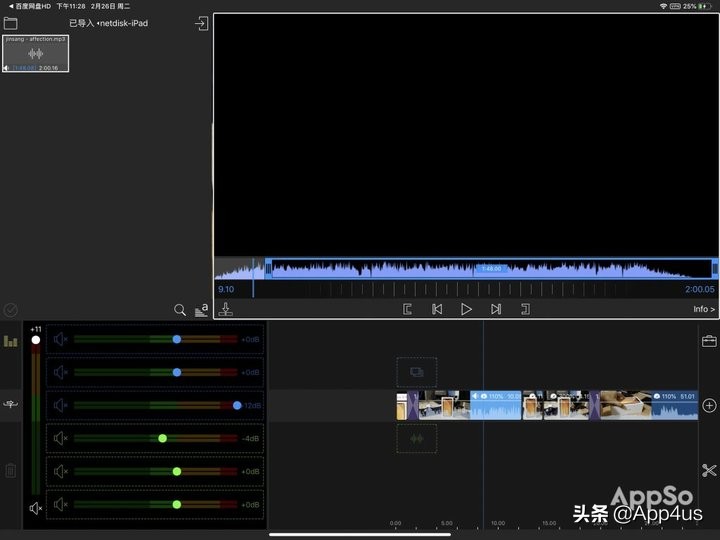
Task: Open the library search magnifier
Action: [180, 310]
